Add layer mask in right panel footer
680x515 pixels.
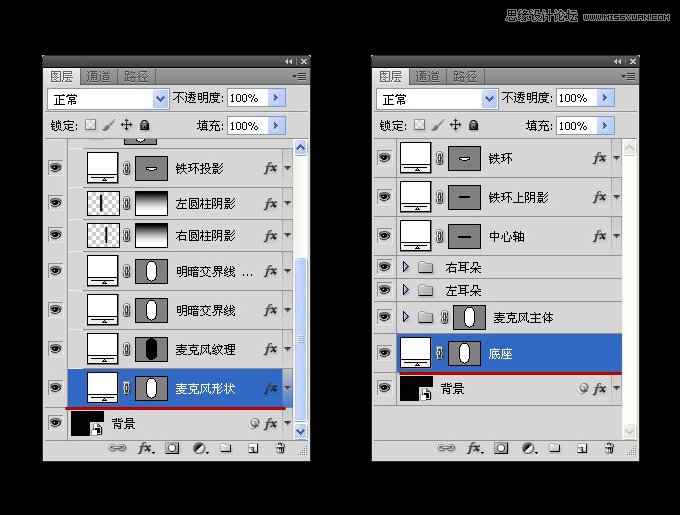coord(501,448)
